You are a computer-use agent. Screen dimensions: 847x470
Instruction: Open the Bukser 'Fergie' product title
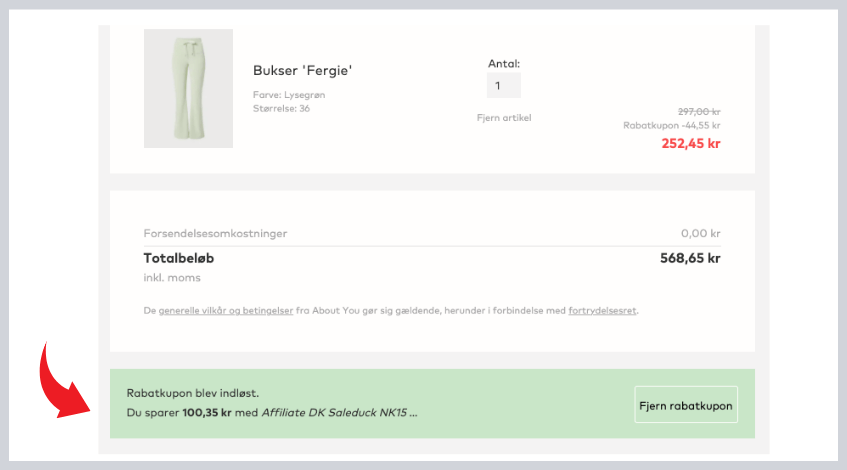pyautogui.click(x=303, y=71)
